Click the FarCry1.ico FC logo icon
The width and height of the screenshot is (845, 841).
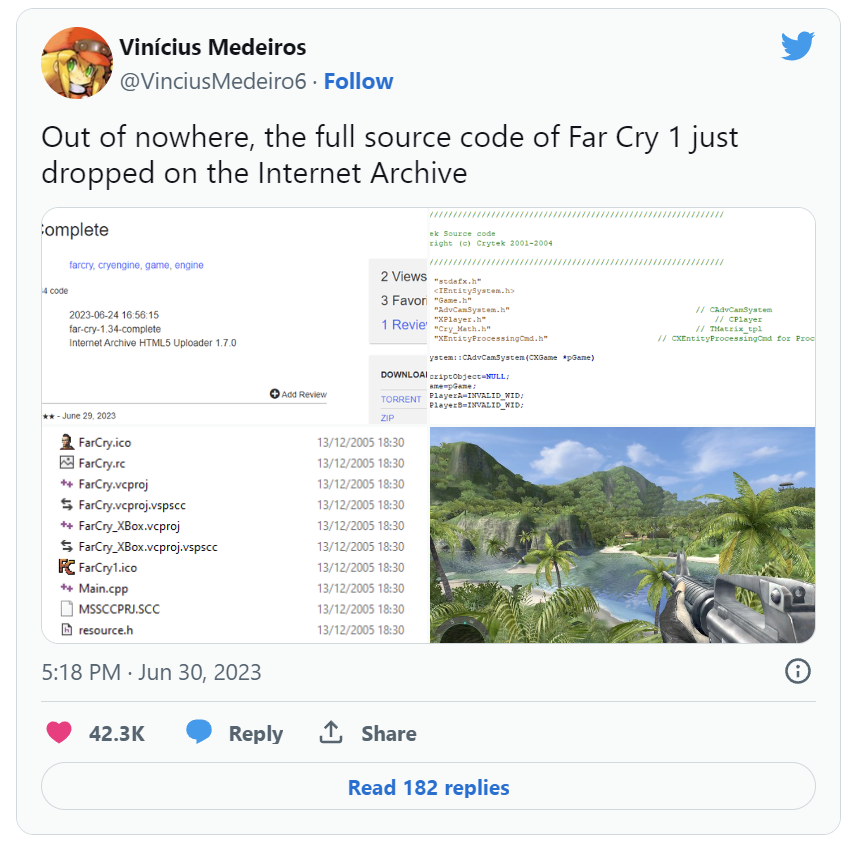(x=66, y=567)
